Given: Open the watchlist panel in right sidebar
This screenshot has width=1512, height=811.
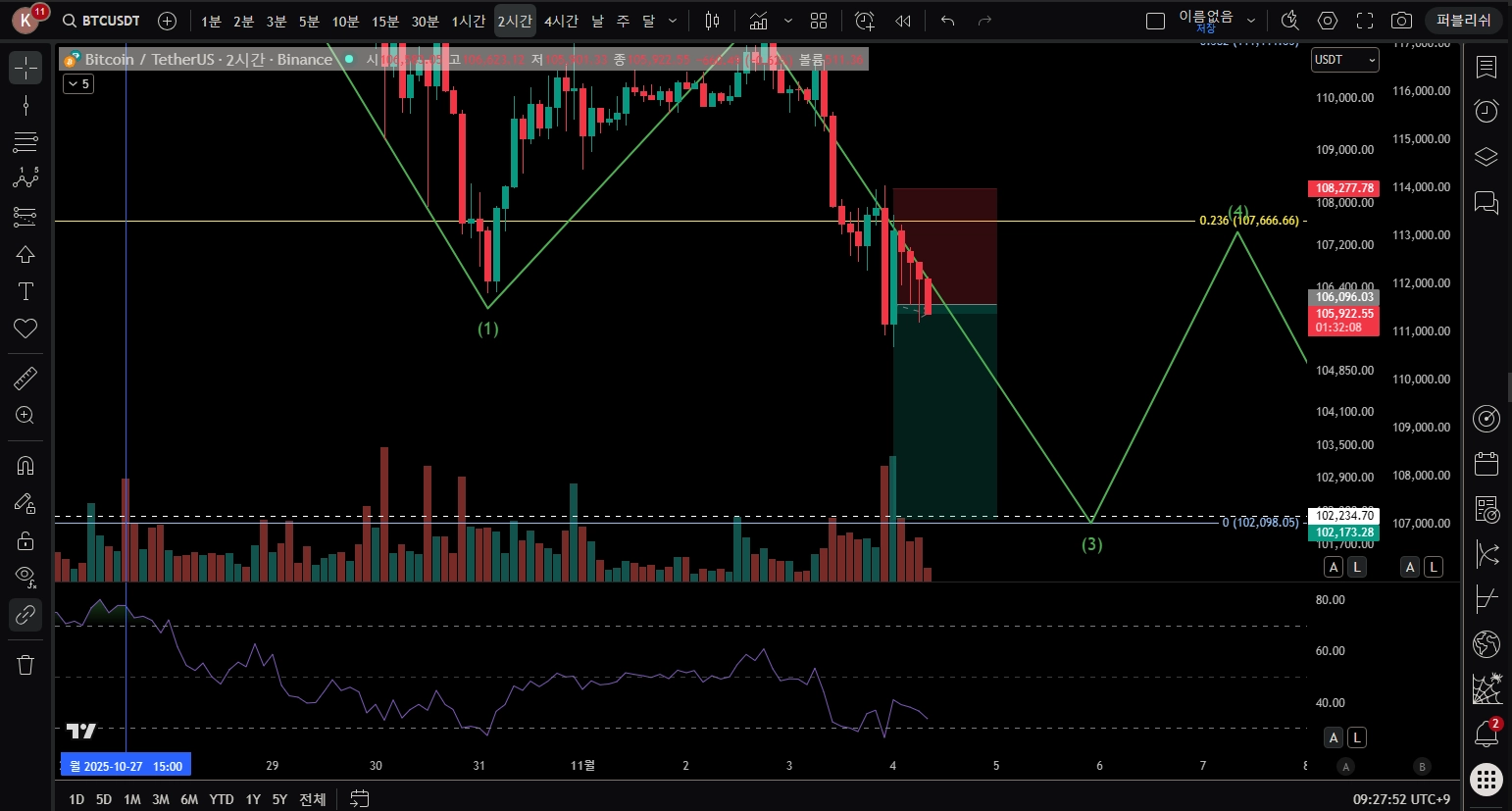Looking at the screenshot, I should 1487,67.
